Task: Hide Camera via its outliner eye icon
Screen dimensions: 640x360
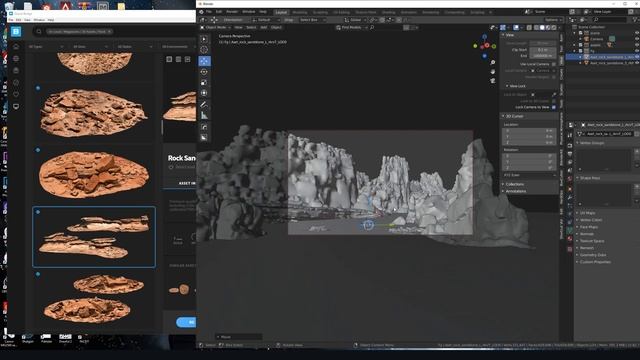Action: pos(637,39)
